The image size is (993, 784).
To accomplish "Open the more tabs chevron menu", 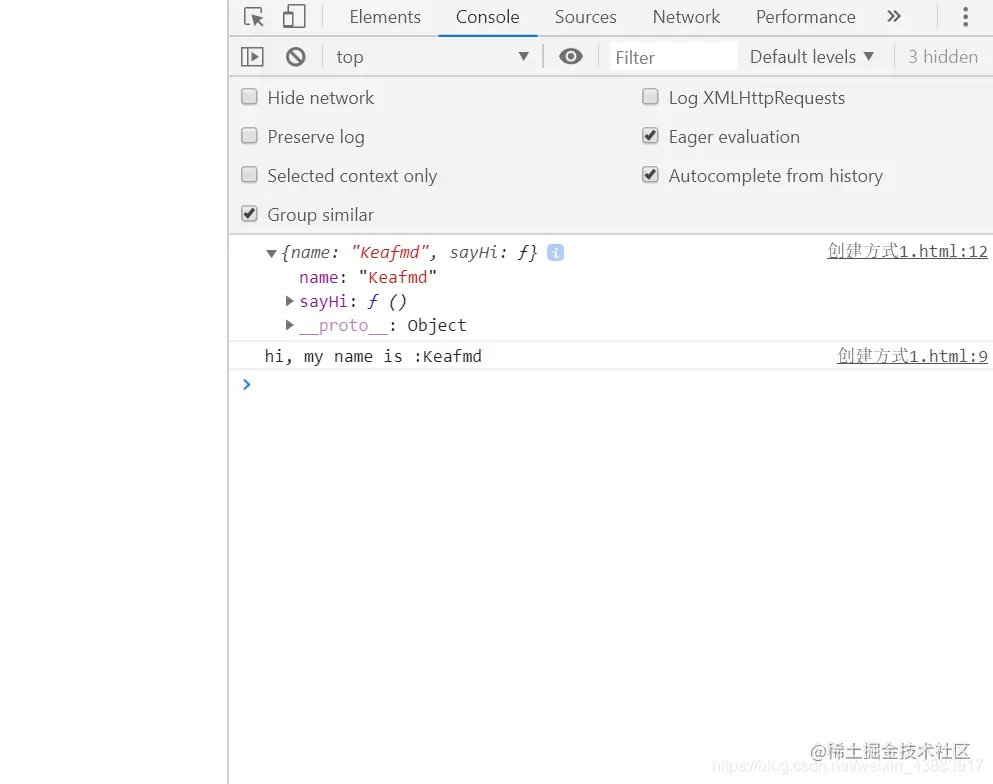I will 894,16.
